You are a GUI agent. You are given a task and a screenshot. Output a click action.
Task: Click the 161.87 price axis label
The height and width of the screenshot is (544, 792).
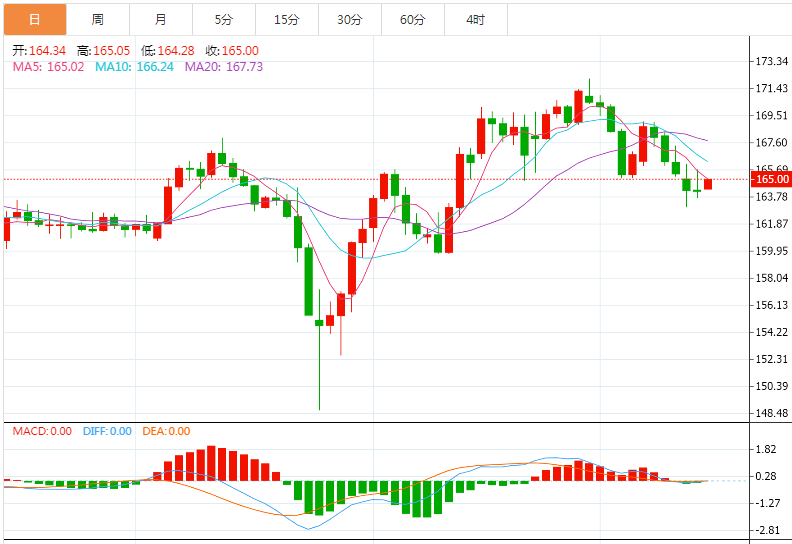[x=771, y=224]
